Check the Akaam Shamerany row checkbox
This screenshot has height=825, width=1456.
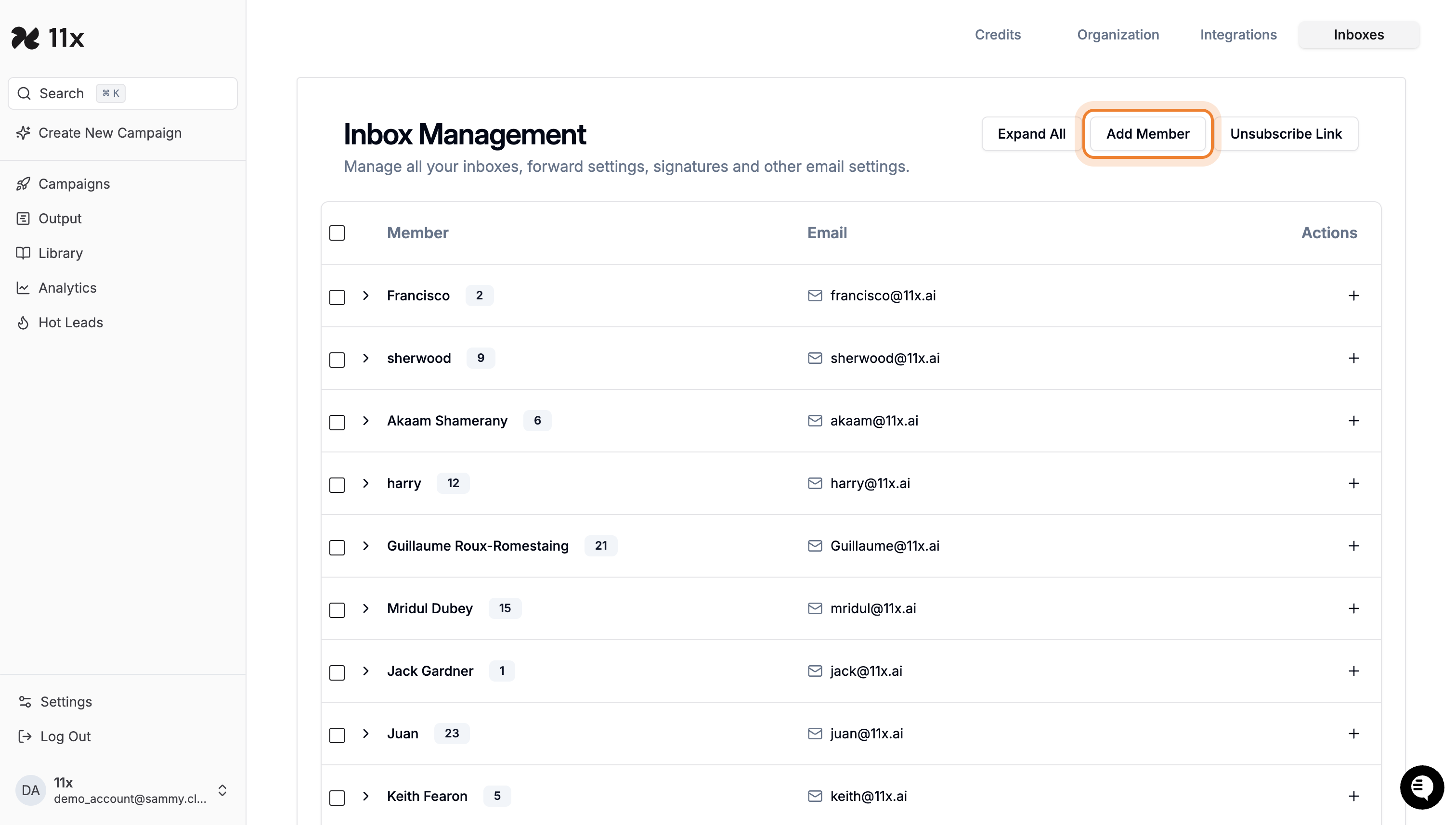point(337,423)
